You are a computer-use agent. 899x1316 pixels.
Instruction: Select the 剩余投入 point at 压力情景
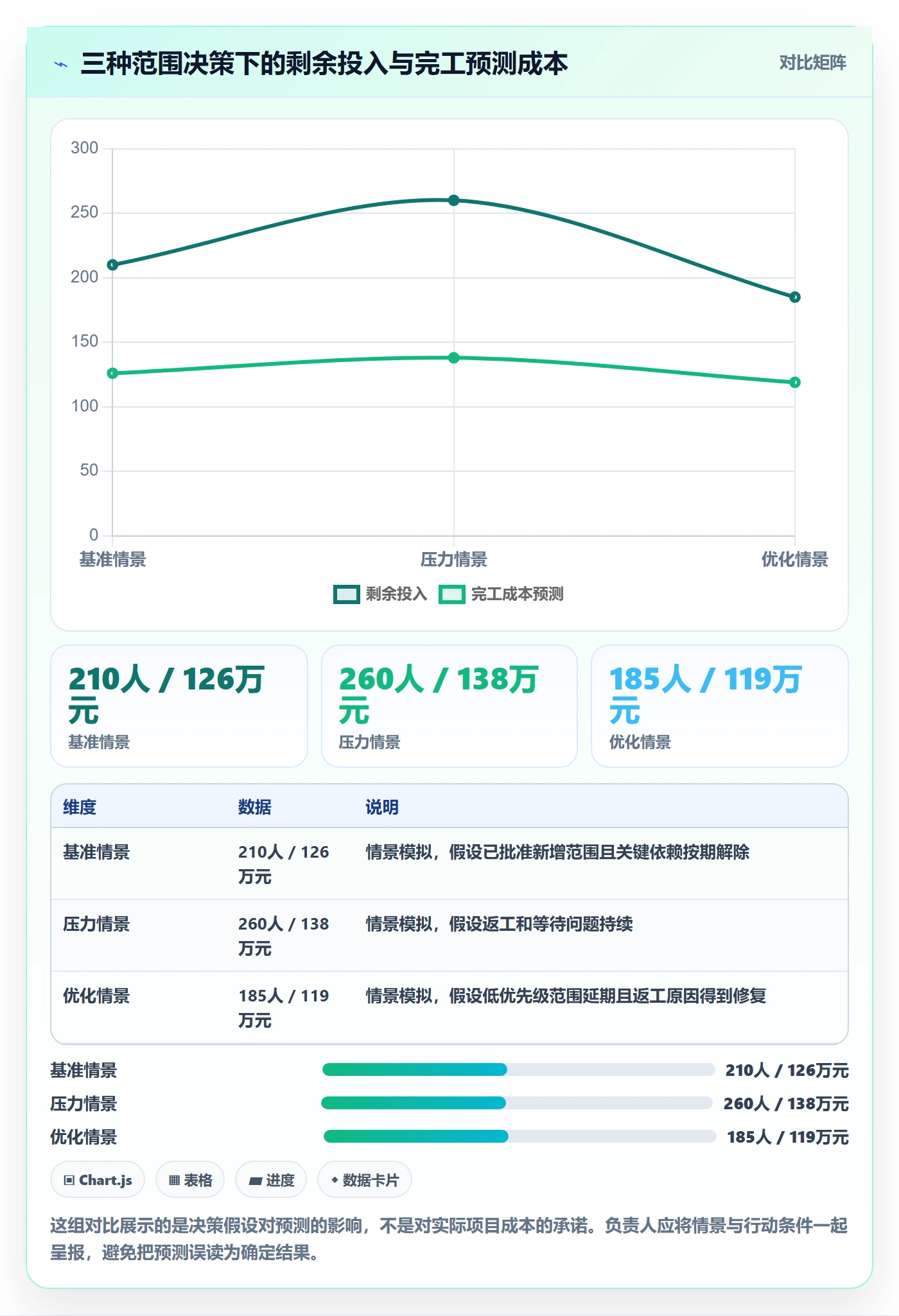[x=454, y=200]
